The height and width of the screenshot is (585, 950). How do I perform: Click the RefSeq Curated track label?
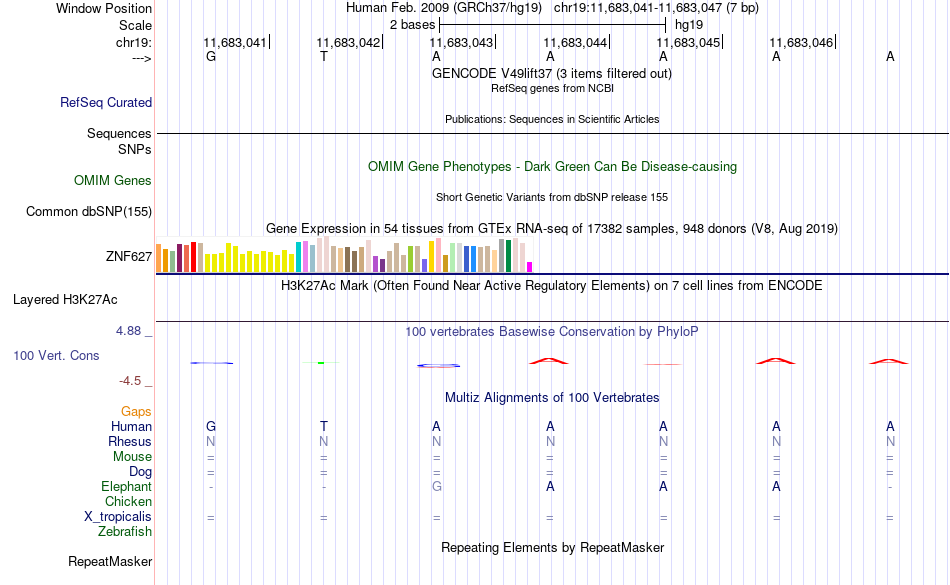point(106,102)
